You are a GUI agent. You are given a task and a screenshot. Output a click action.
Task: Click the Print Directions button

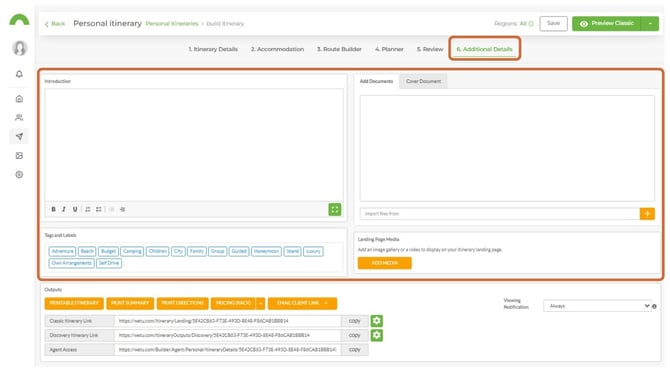182,303
